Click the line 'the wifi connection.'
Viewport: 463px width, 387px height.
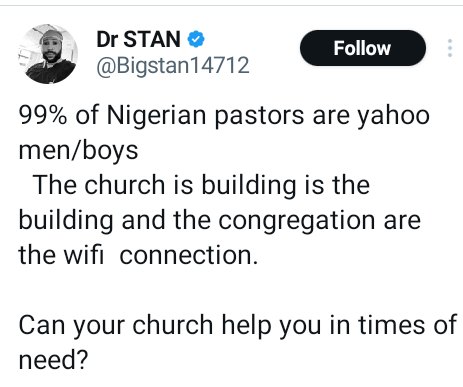coord(138,255)
